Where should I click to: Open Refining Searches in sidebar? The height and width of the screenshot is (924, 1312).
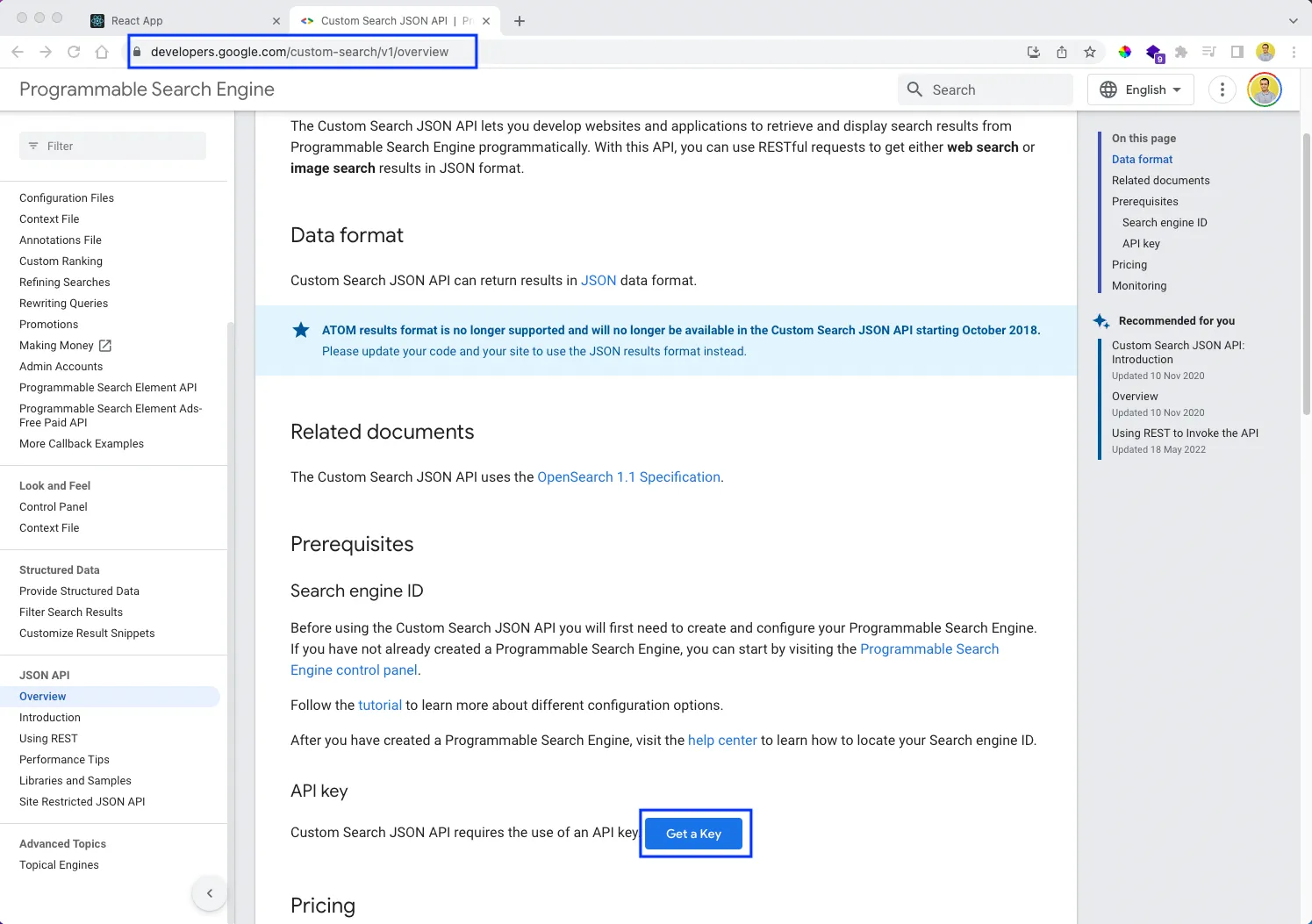pos(65,283)
